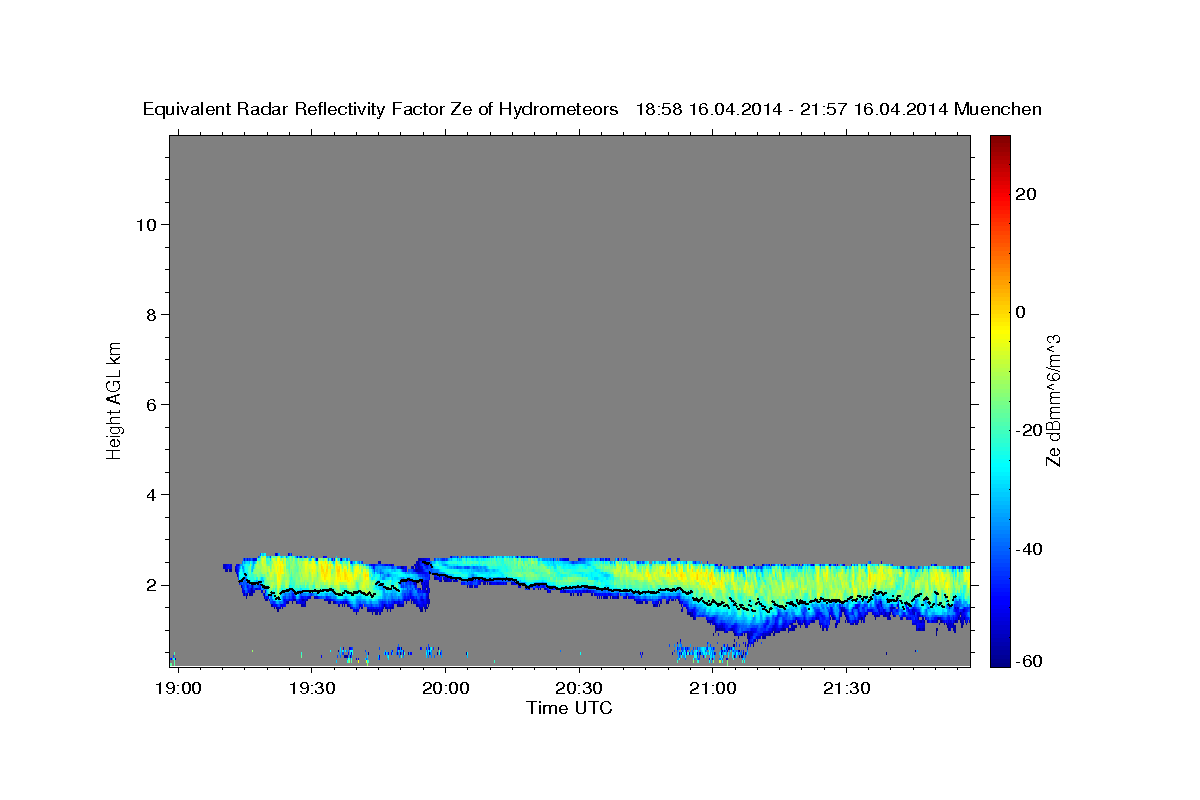Viewport: 1200px width, 800px height.
Task: Click the height tick label 8
Action: pos(150,314)
